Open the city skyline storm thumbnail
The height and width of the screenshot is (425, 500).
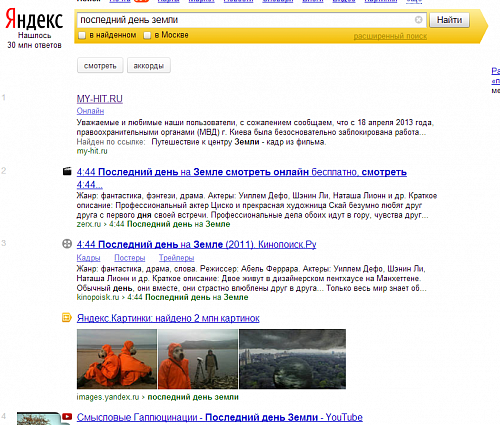point(293,359)
